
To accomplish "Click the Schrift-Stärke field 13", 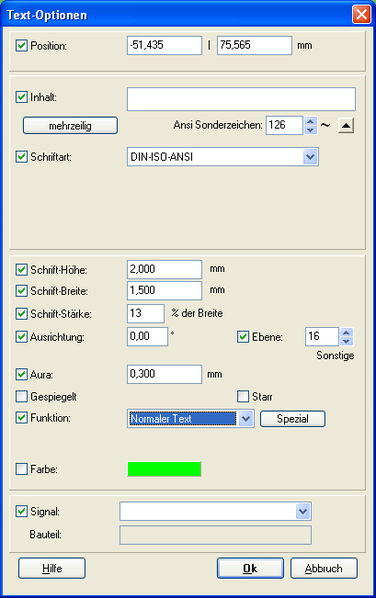I will (x=146, y=313).
